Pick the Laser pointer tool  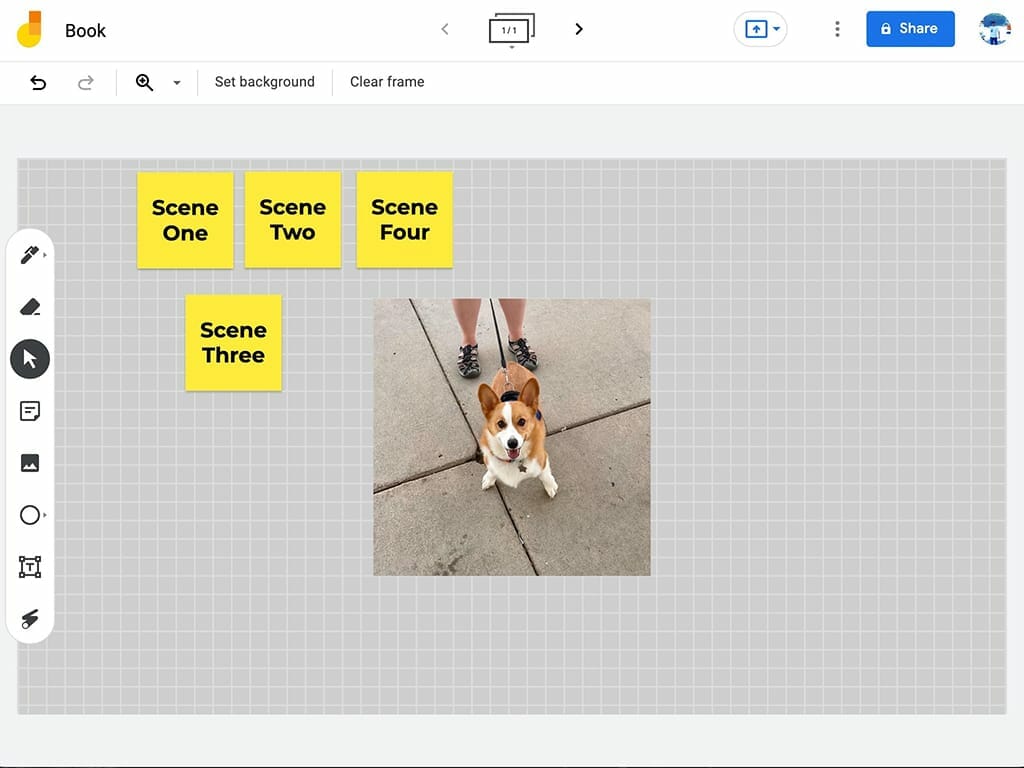coord(30,619)
